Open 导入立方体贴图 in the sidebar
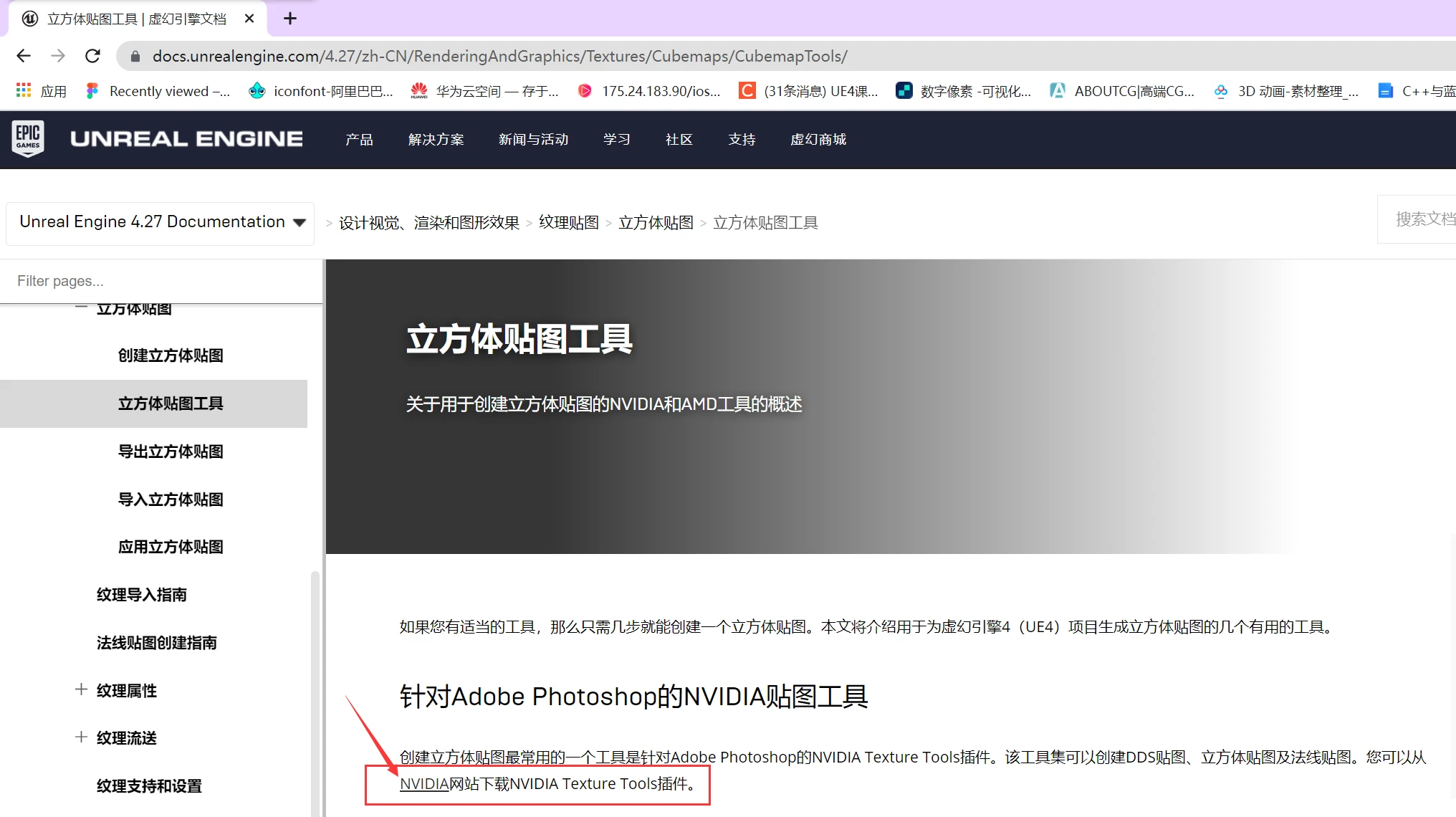 coord(171,500)
